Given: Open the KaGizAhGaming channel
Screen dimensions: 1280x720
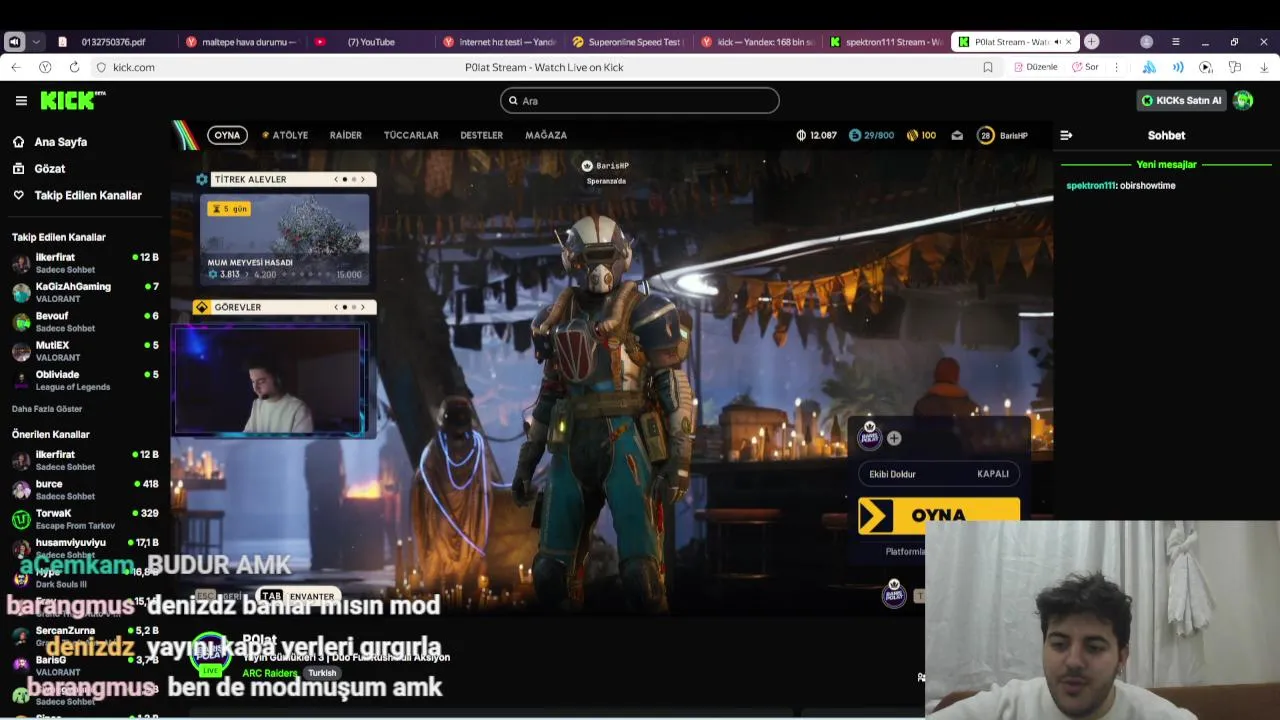Looking at the screenshot, I should (85, 292).
